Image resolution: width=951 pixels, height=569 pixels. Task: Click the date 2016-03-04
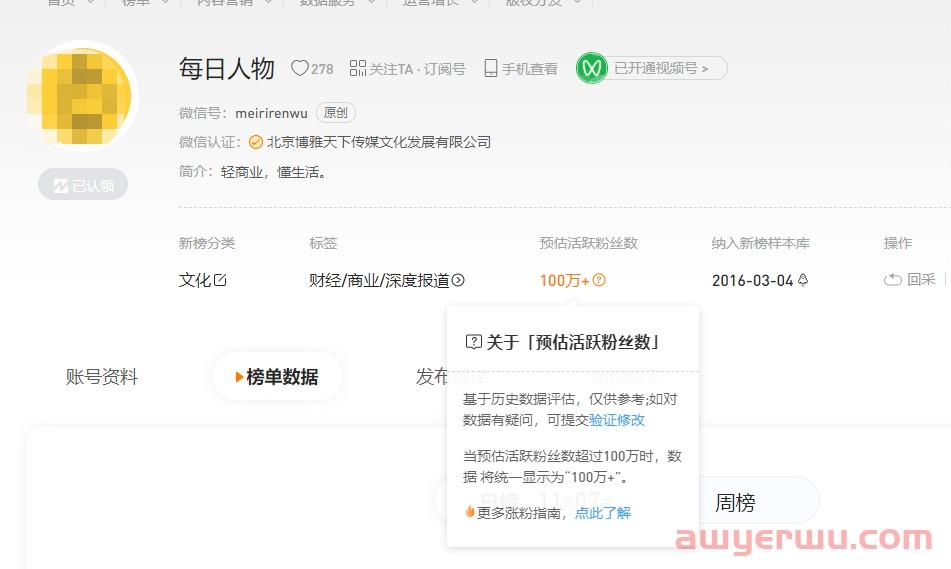coord(752,280)
